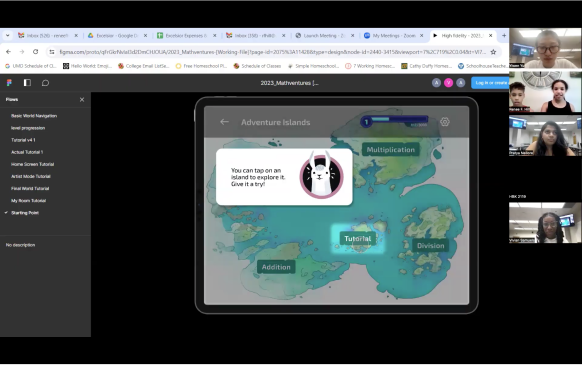Click the pink V collaborator avatar
Screen dimensions: 582x365
point(448,83)
